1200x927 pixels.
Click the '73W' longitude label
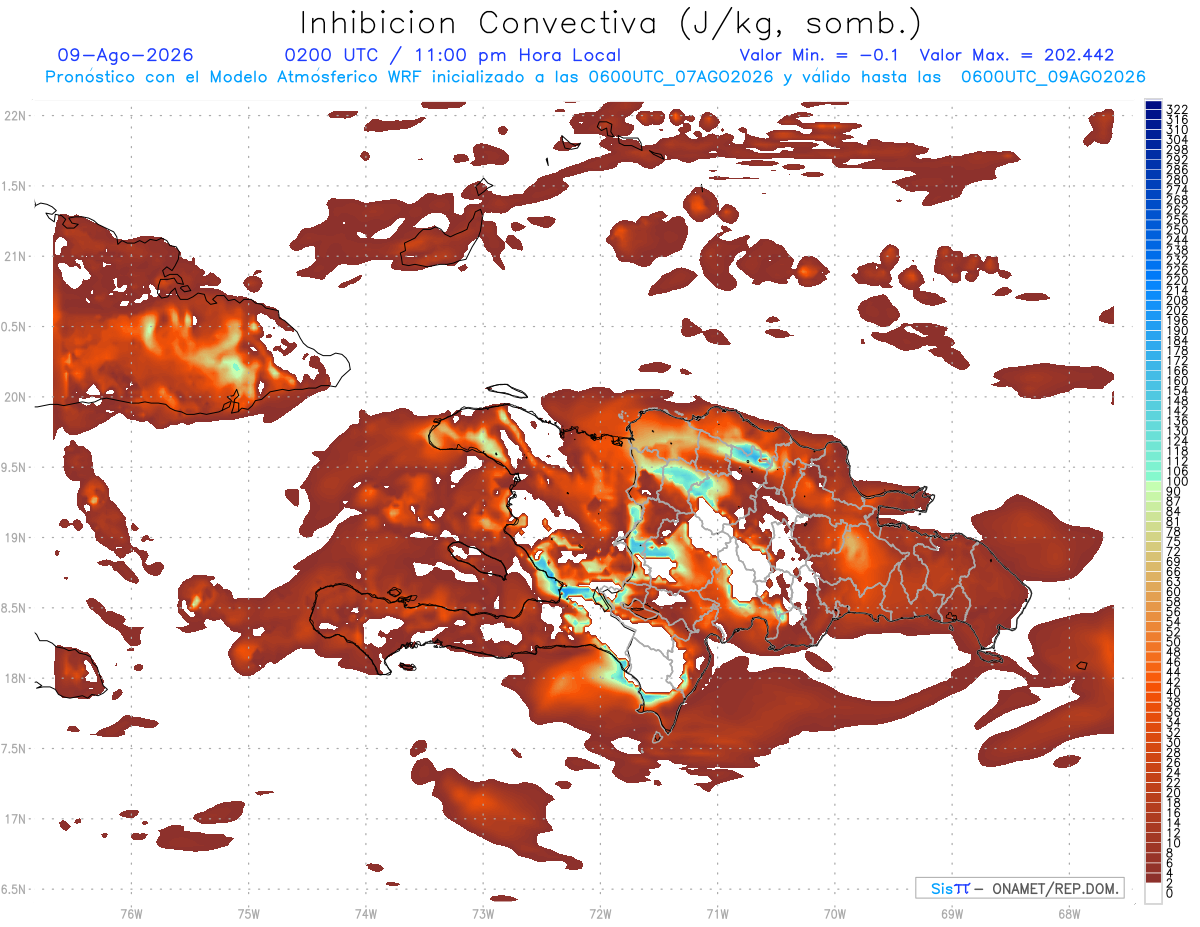483,913
